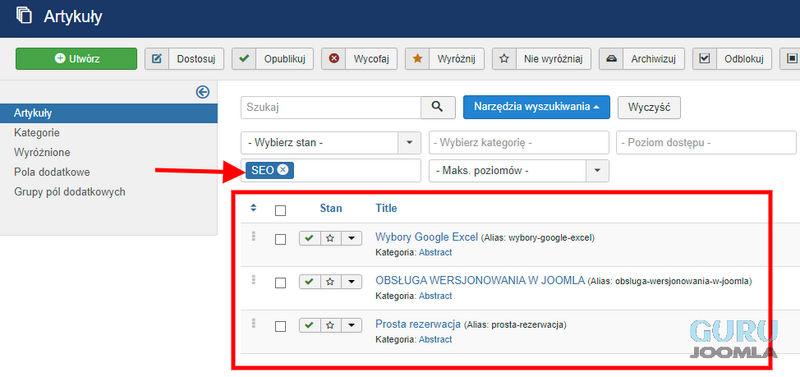Screen dimensions: 800x377
Task: Open the actions dropdown caret for Prosta rezerwacja
Action: (351, 325)
